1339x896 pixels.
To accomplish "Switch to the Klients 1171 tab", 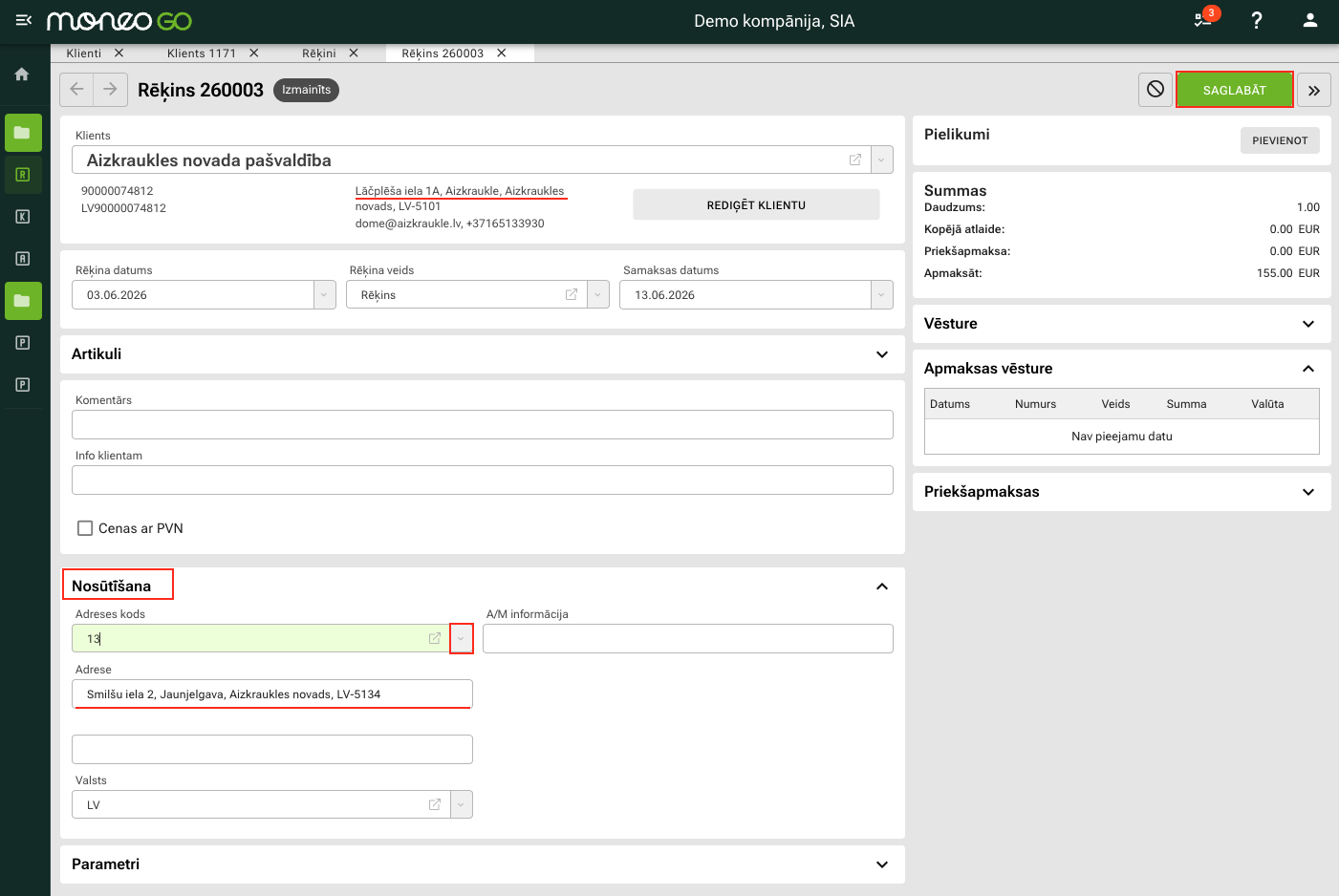I will (202, 53).
